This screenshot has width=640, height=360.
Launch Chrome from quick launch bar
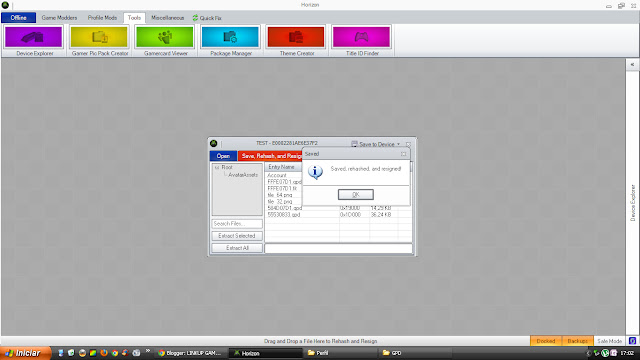[115, 353]
